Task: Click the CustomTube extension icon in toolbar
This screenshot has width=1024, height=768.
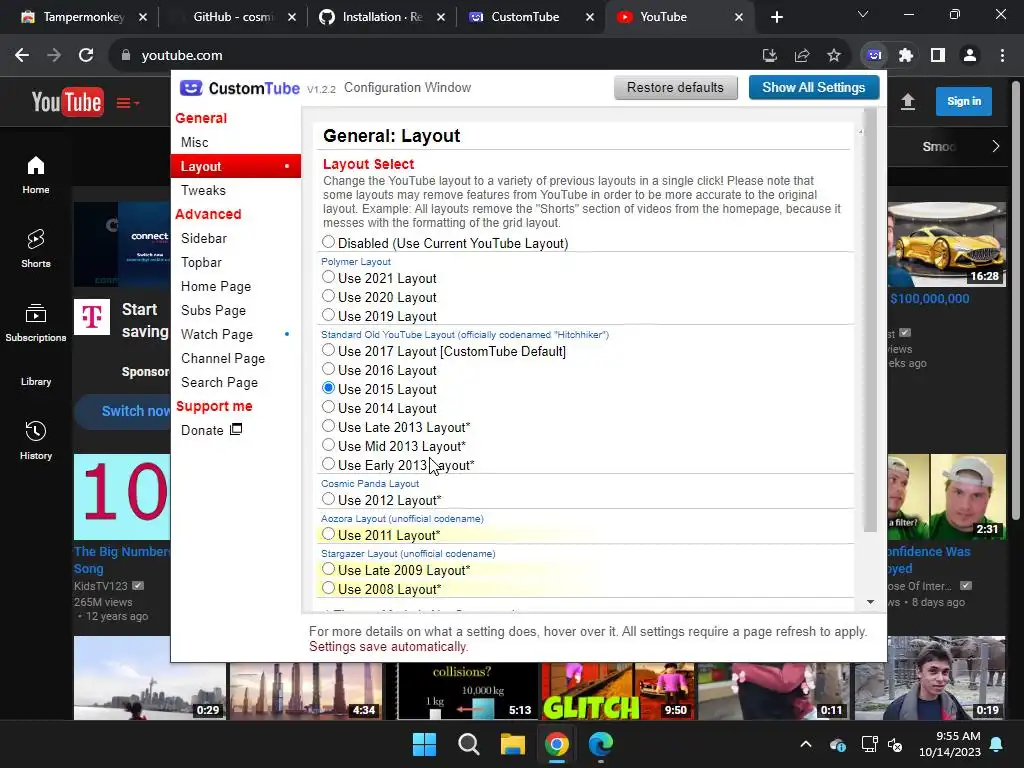Action: pos(874,56)
